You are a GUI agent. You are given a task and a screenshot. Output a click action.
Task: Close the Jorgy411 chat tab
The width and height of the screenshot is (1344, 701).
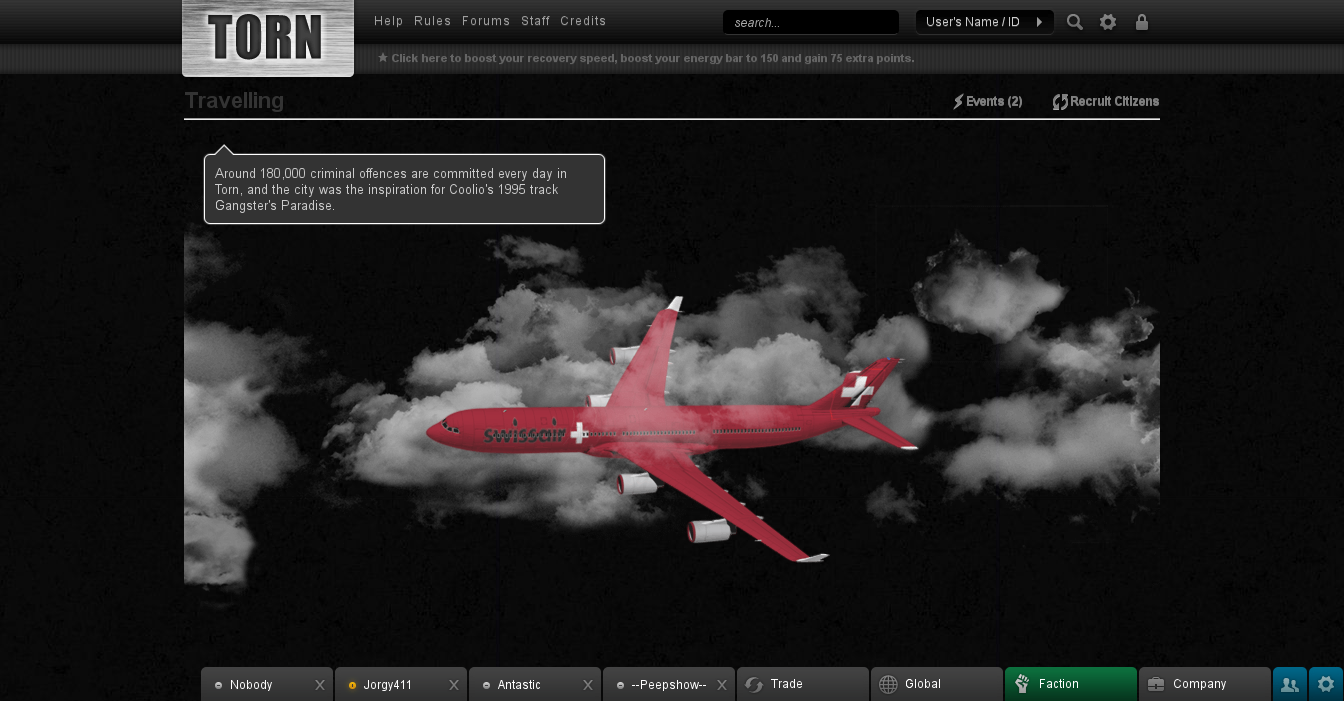click(x=454, y=685)
